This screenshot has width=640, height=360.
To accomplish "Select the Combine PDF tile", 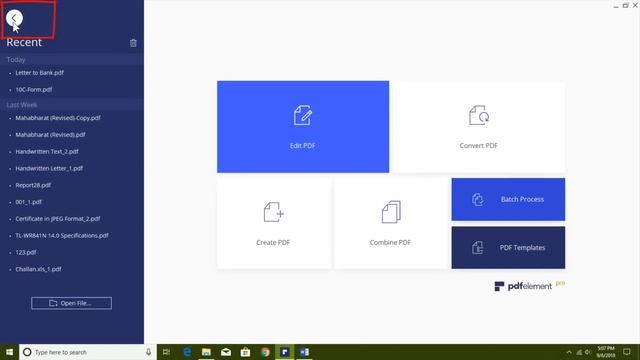I will [391, 223].
